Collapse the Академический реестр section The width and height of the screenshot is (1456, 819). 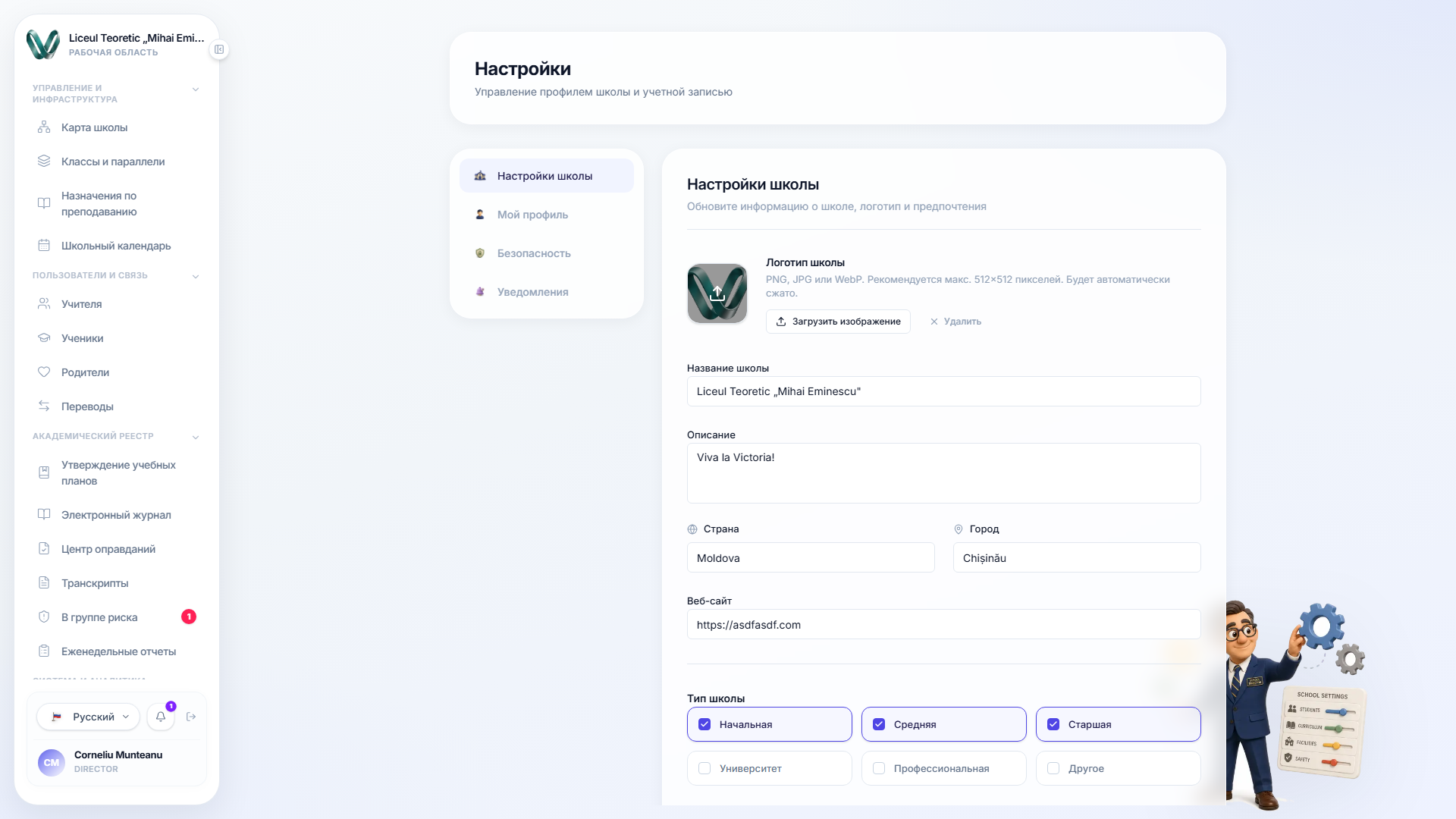point(196,438)
